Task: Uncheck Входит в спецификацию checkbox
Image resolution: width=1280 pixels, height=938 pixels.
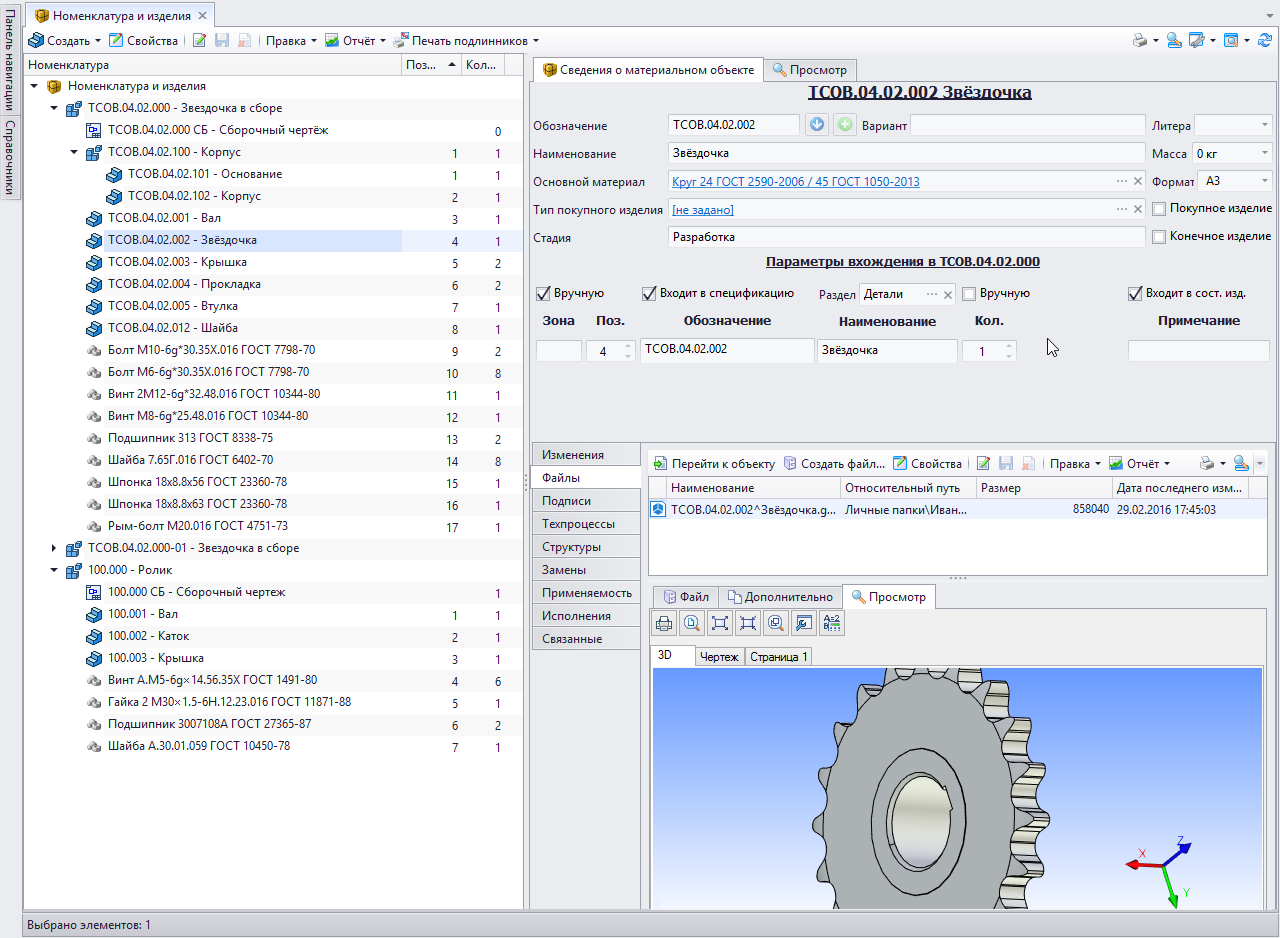Action: (649, 294)
